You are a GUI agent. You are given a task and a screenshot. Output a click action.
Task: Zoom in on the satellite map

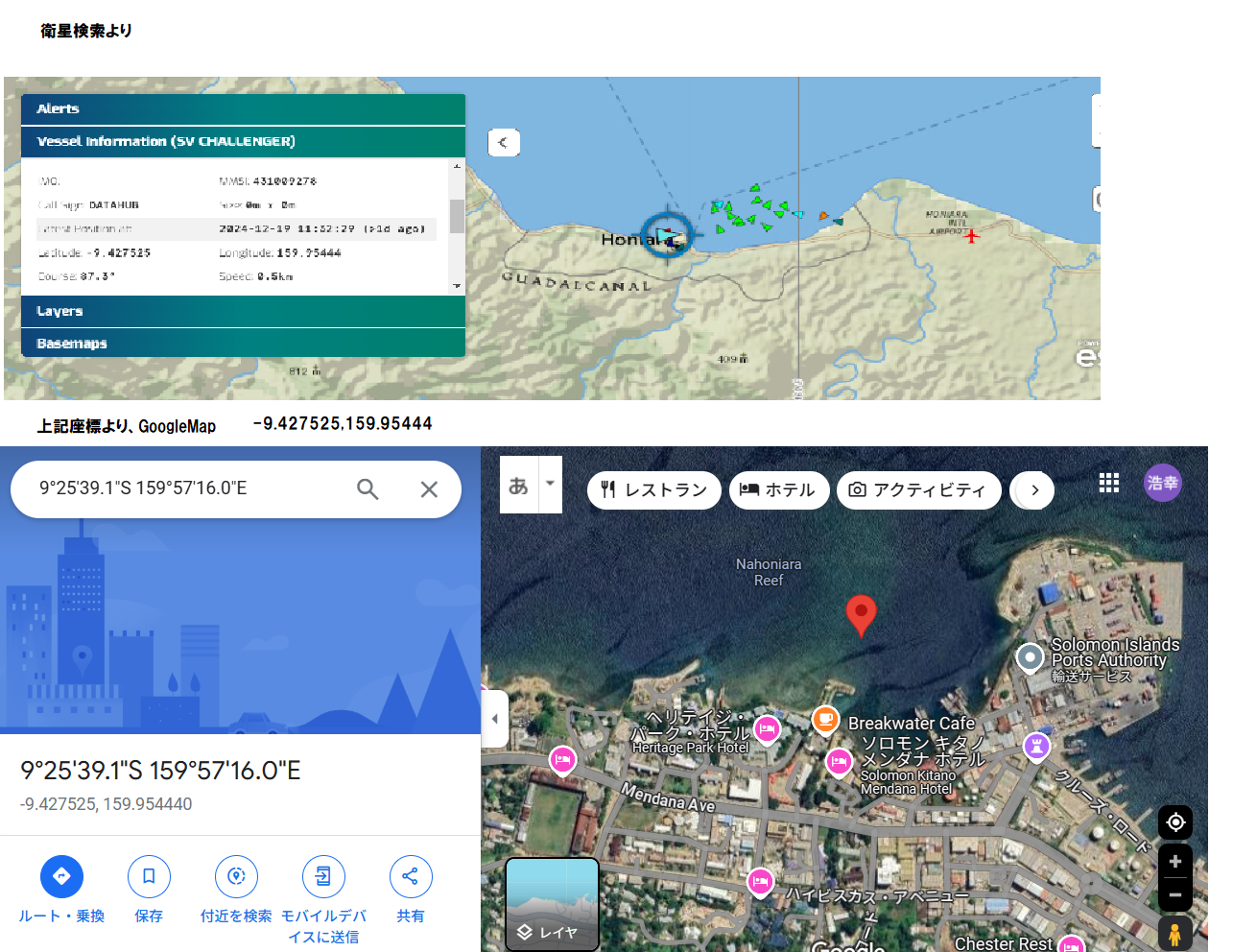pos(1175,861)
